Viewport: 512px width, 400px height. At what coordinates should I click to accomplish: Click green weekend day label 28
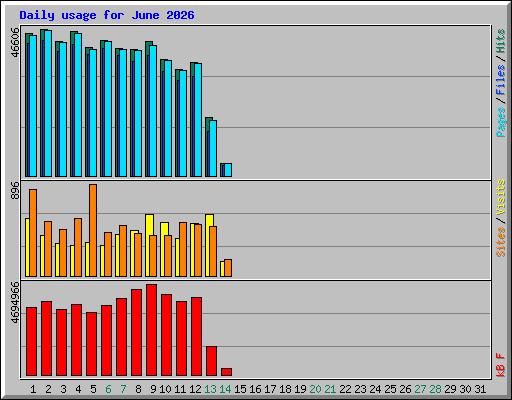point(435,389)
